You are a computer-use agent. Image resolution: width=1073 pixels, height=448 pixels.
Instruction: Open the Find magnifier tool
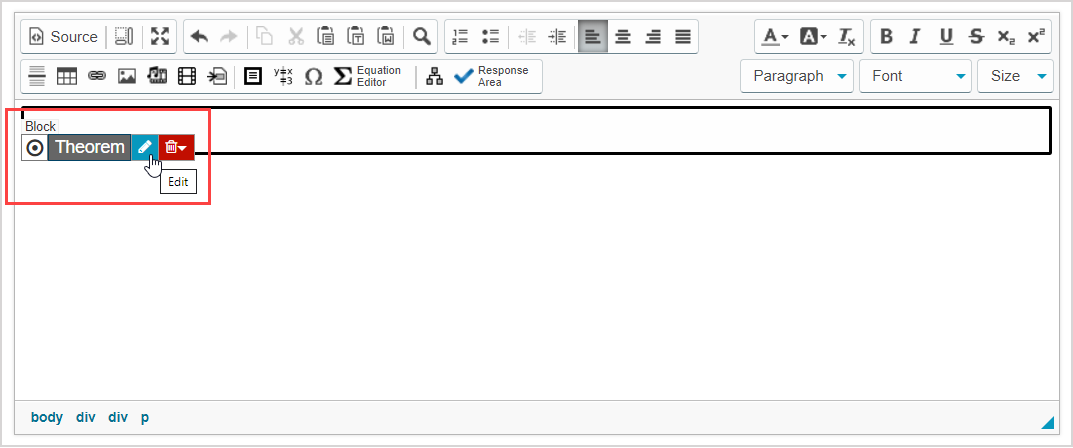[422, 37]
